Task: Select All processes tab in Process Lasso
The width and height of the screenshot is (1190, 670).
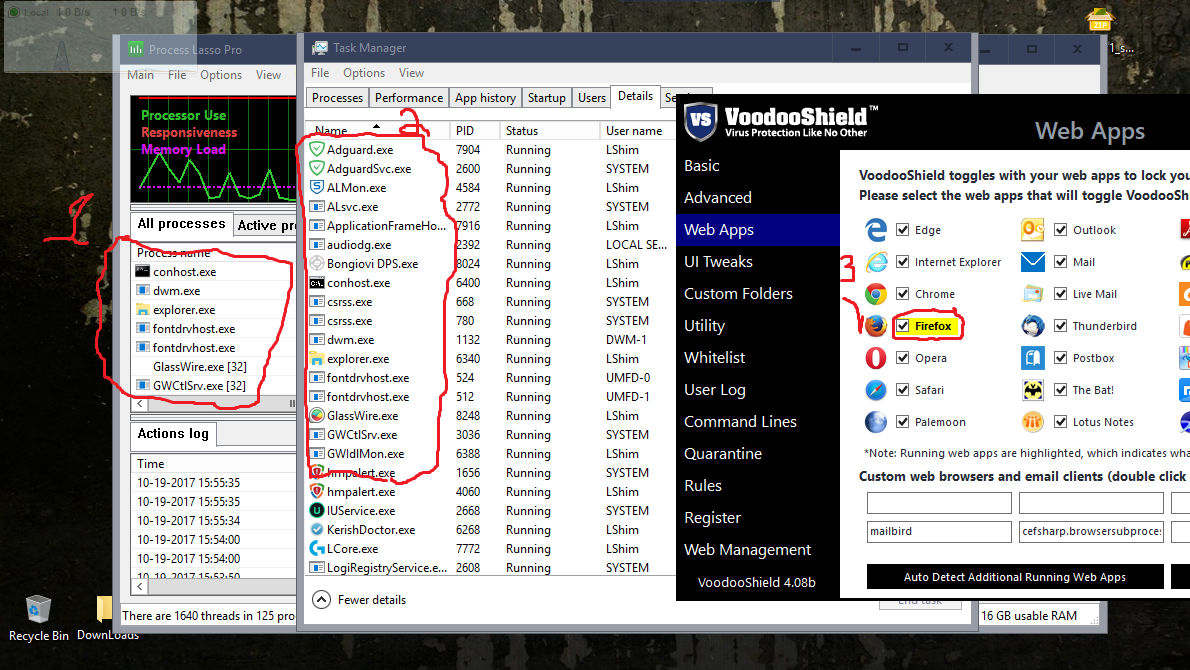Action: pos(181,224)
